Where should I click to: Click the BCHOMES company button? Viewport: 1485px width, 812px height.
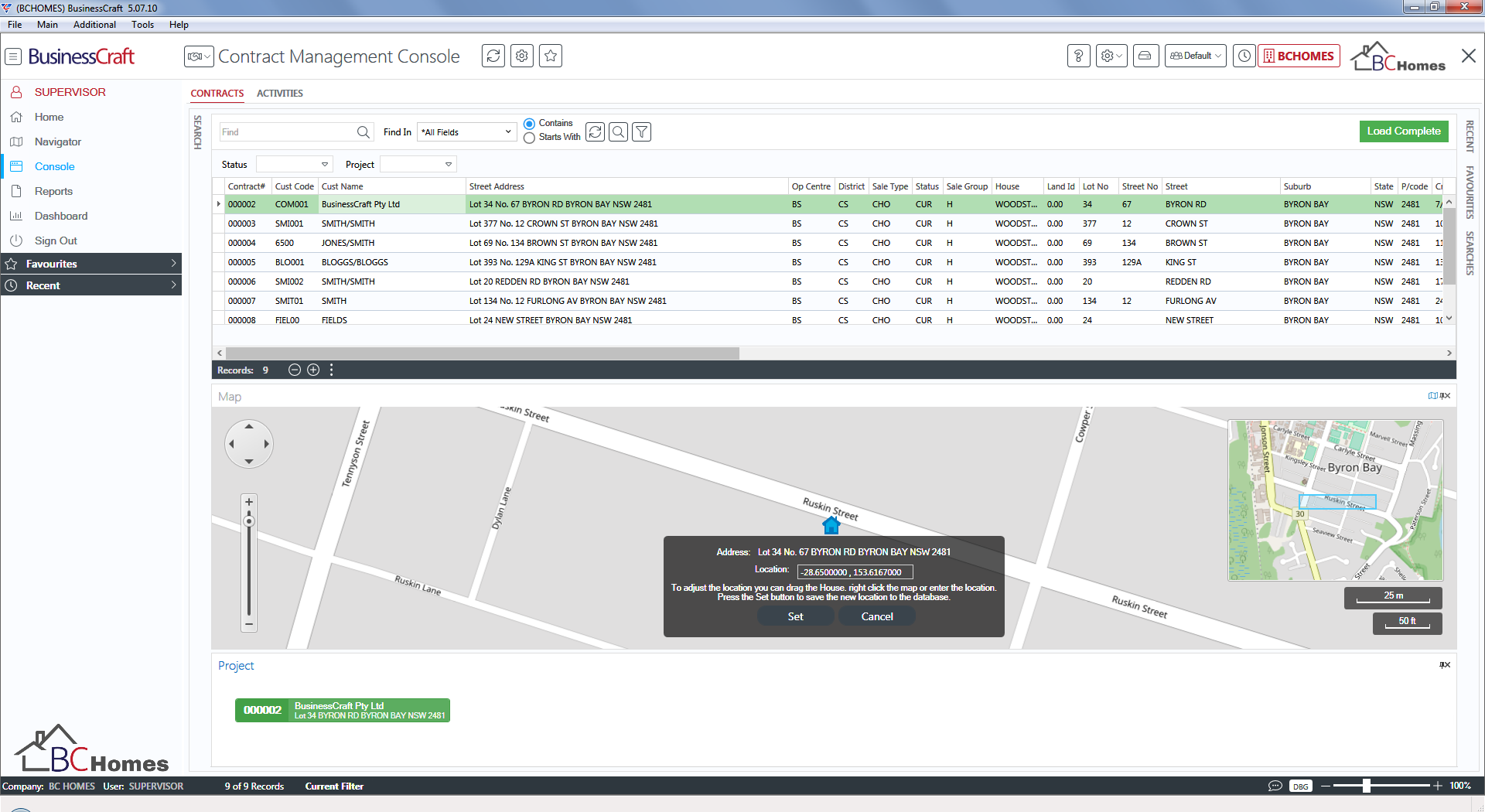(1299, 56)
